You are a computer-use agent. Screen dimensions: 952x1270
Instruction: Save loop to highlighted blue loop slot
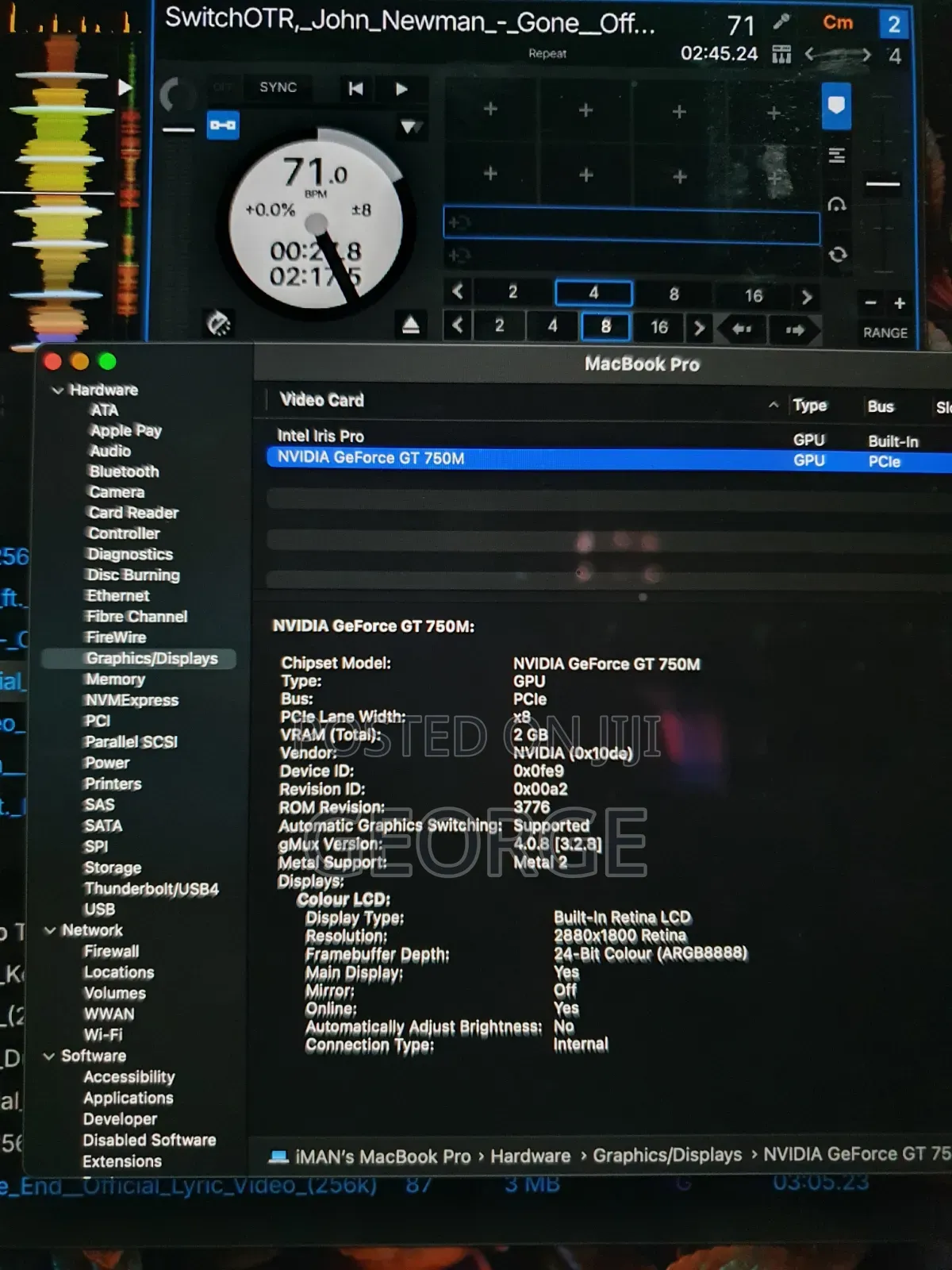click(631, 226)
